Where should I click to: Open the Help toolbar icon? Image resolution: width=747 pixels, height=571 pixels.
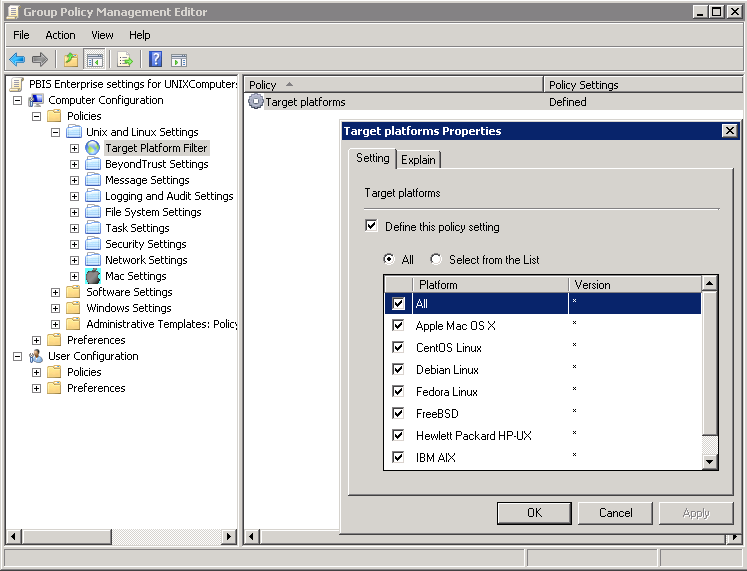(155, 60)
